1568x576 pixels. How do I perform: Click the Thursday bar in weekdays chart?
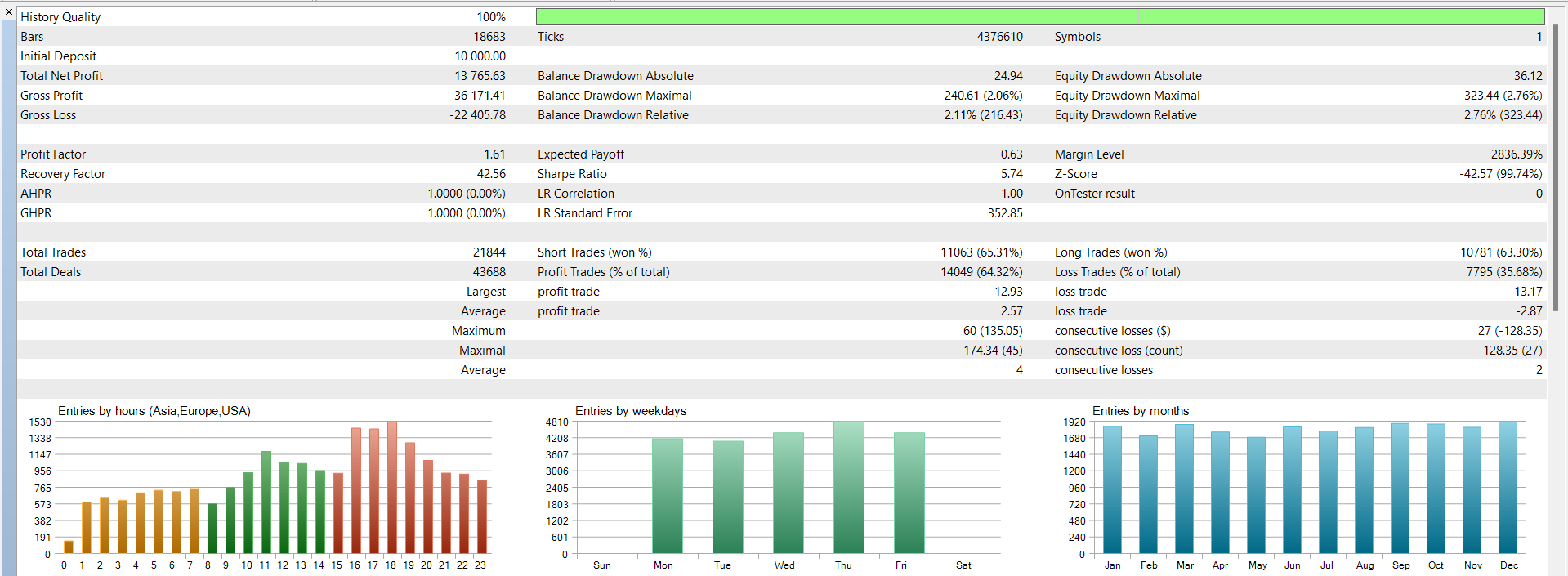point(848,488)
